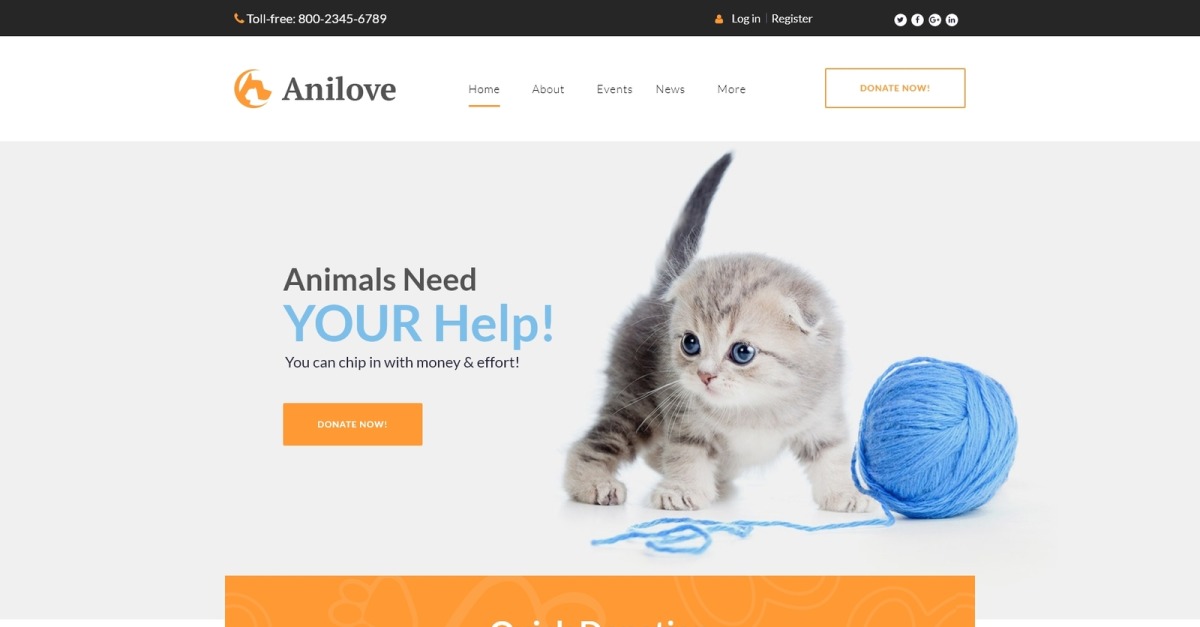Select the Home menu item
The width and height of the screenshot is (1200, 627).
click(x=484, y=89)
